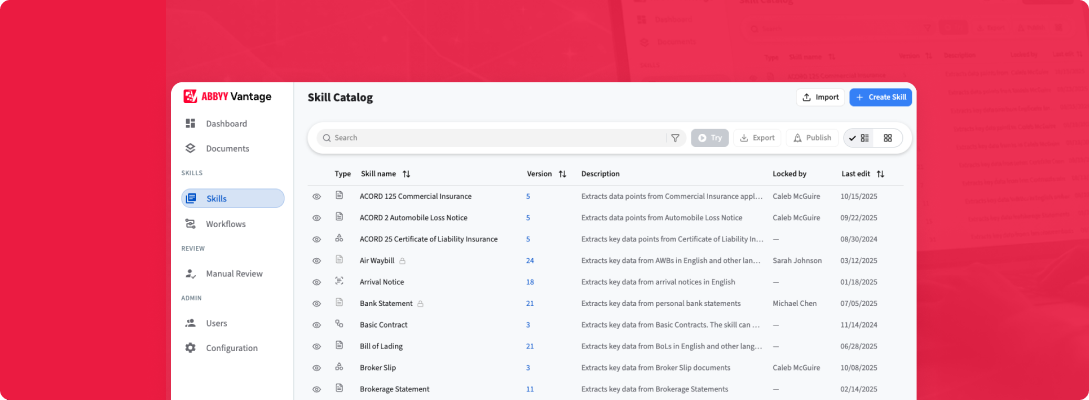Toggle eye icon for Bill of Lading
This screenshot has width=1089, height=400.
pos(316,347)
